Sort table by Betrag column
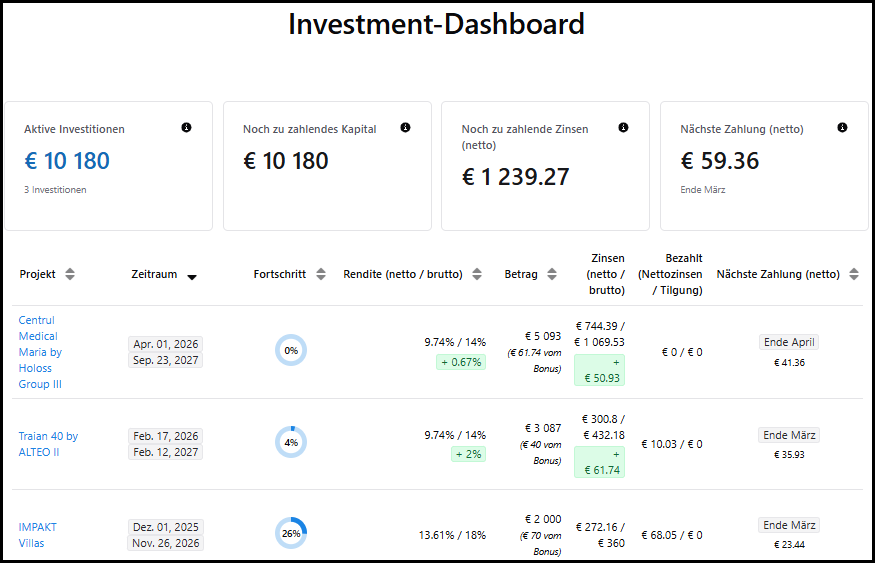 (x=551, y=275)
